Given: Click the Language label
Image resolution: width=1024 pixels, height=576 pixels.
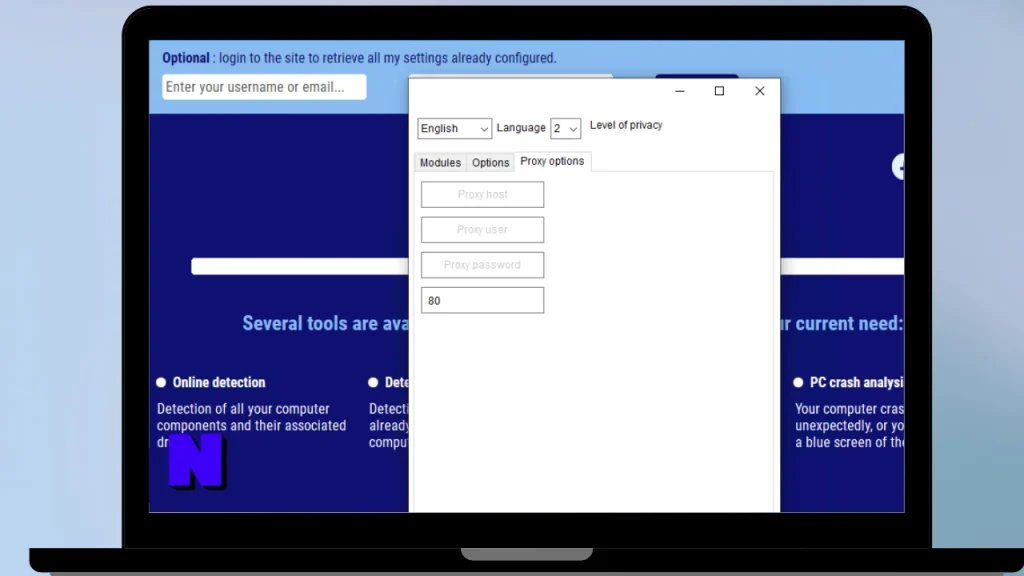Looking at the screenshot, I should [520, 128].
